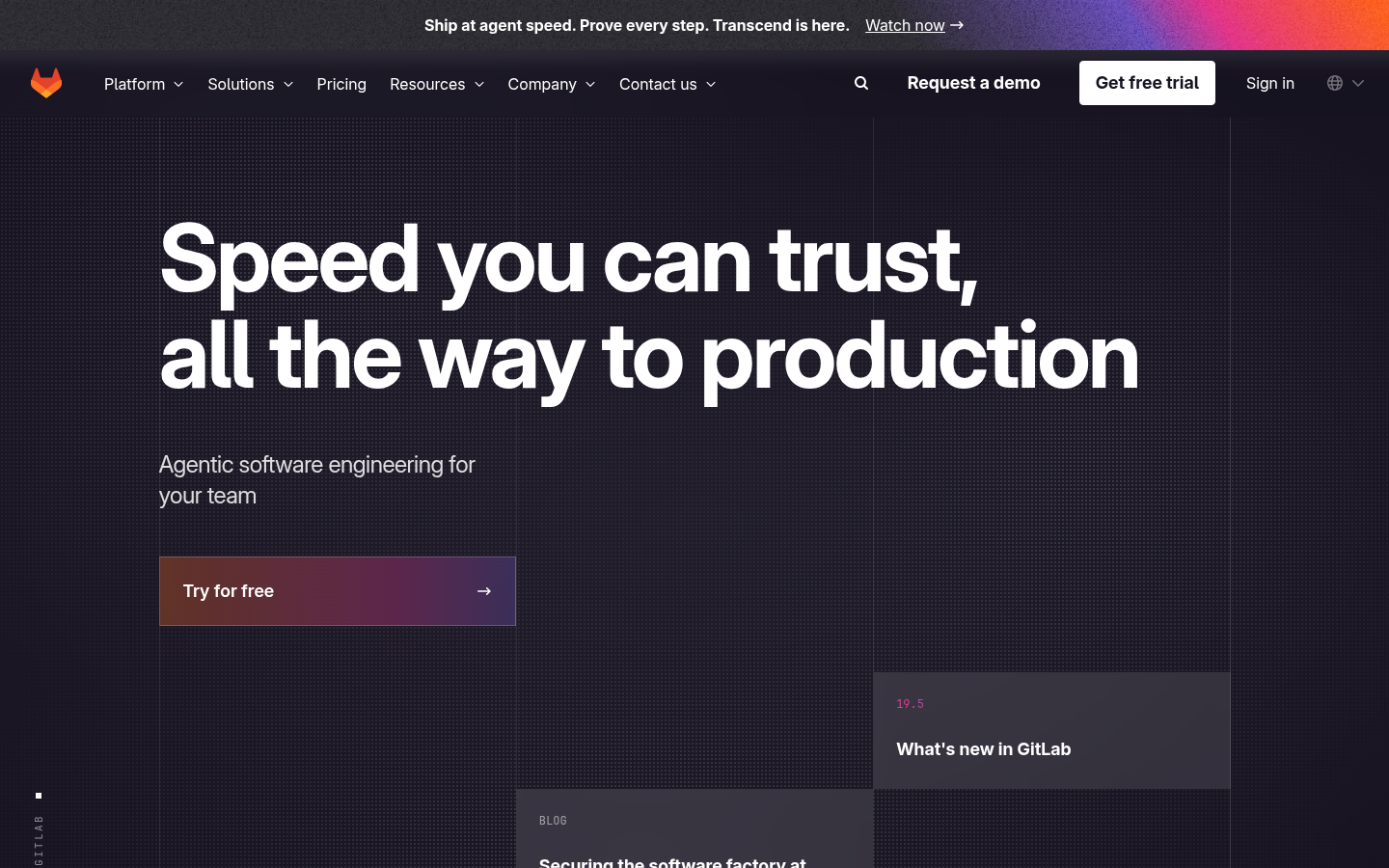Expand the Platform menu
The height and width of the screenshot is (868, 1389).
144,84
